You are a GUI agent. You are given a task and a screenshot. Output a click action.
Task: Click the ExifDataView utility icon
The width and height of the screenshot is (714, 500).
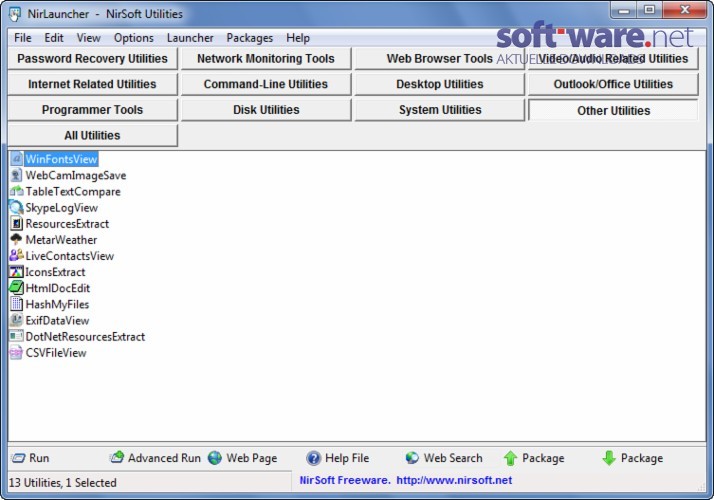click(x=16, y=320)
